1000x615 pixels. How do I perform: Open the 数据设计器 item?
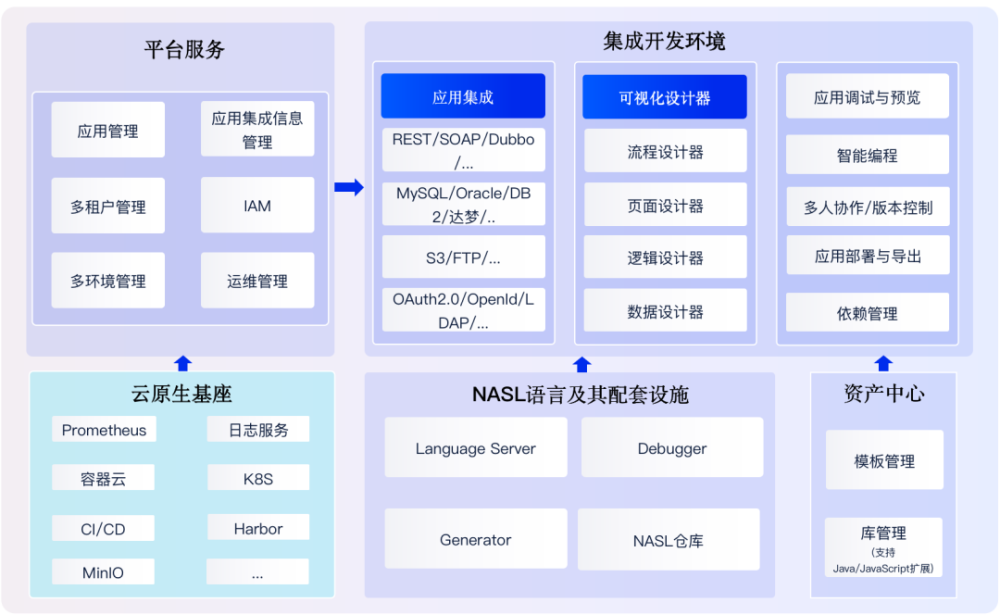point(665,310)
